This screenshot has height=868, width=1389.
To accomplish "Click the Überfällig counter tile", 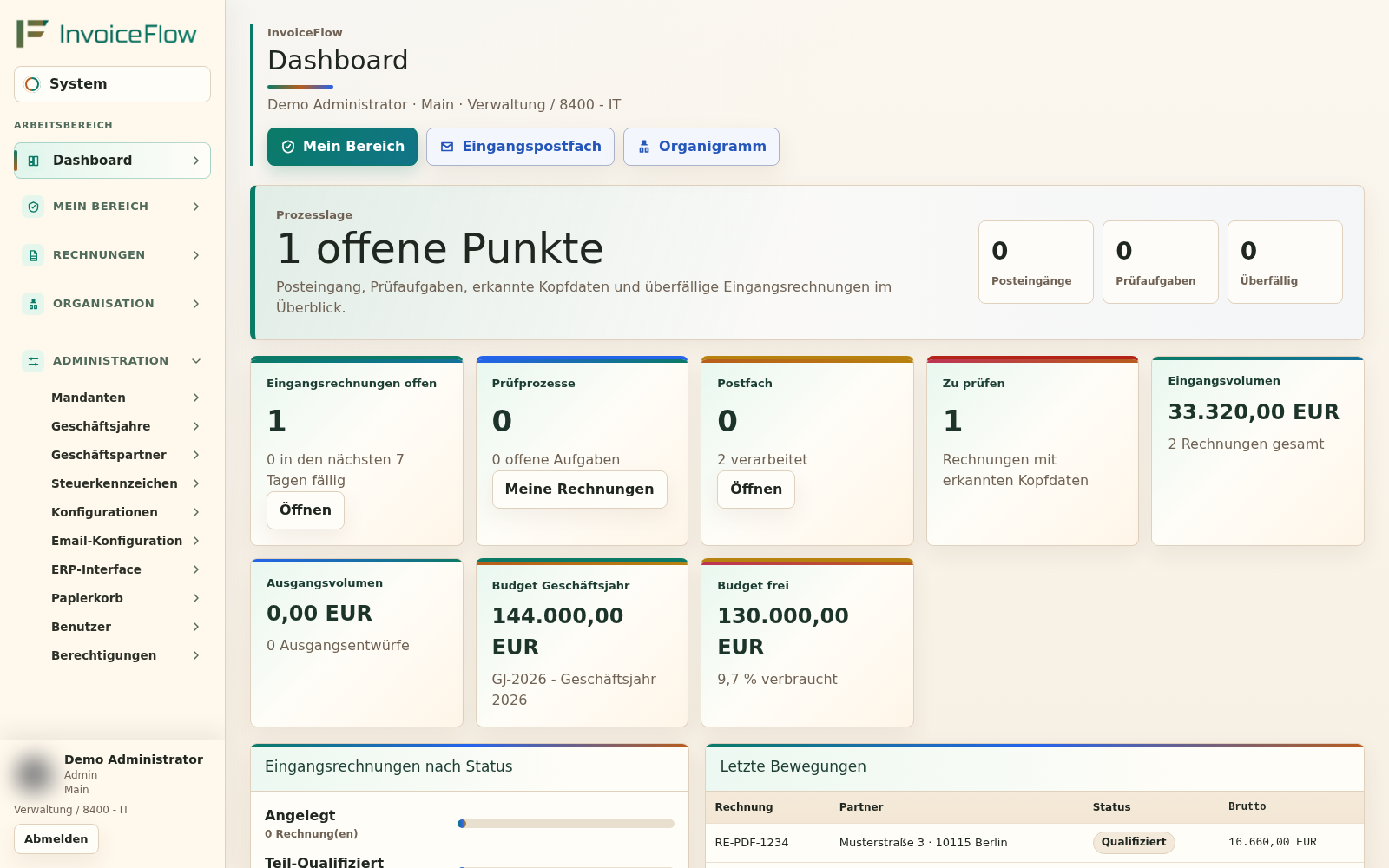I will pyautogui.click(x=1285, y=262).
